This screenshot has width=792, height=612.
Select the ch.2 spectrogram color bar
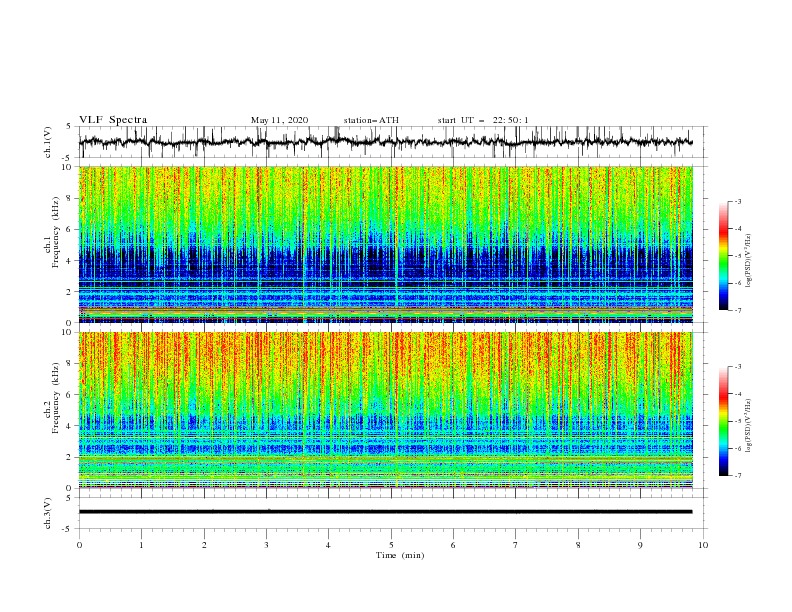(x=723, y=421)
